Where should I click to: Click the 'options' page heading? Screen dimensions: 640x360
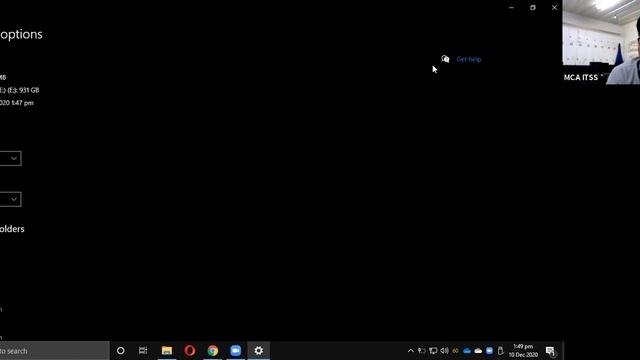click(x=21, y=35)
